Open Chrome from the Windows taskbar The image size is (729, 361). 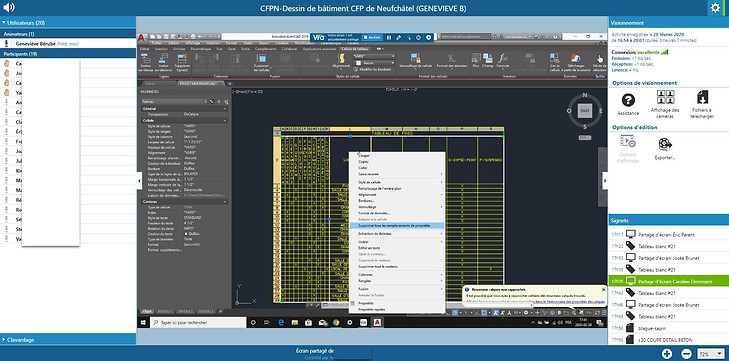pyautogui.click(x=336, y=322)
